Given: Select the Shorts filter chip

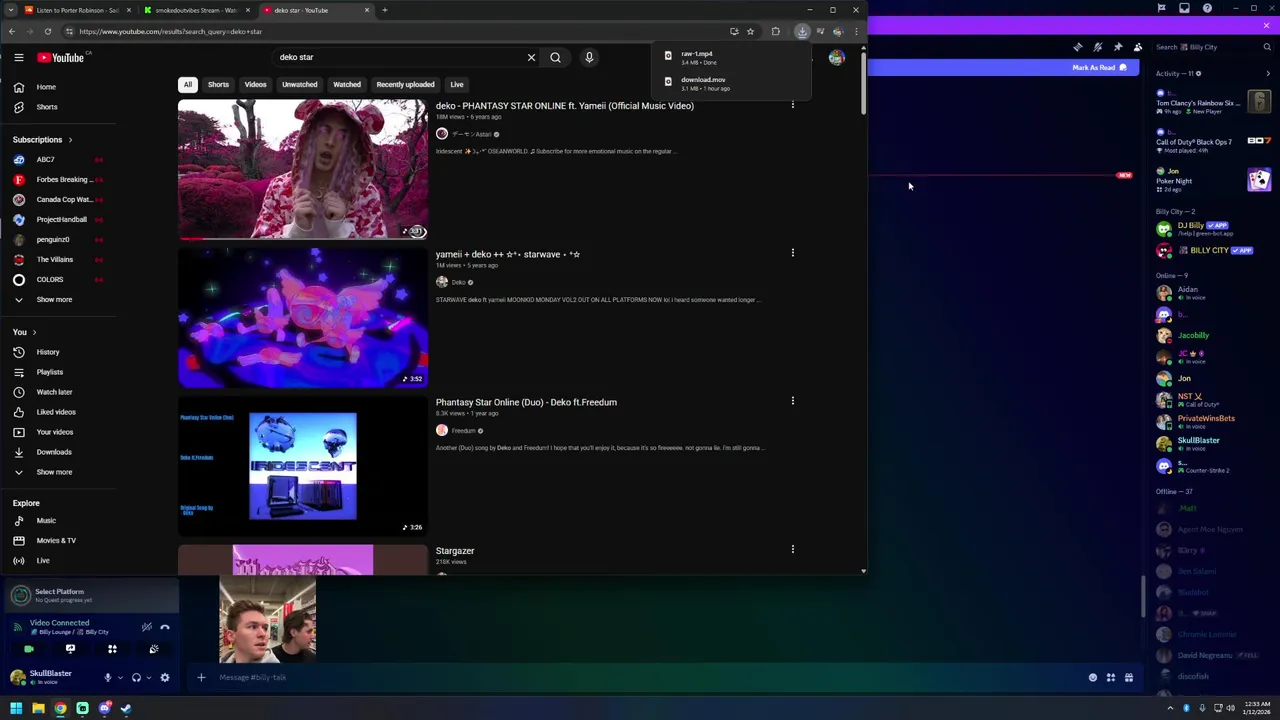Looking at the screenshot, I should (218, 84).
